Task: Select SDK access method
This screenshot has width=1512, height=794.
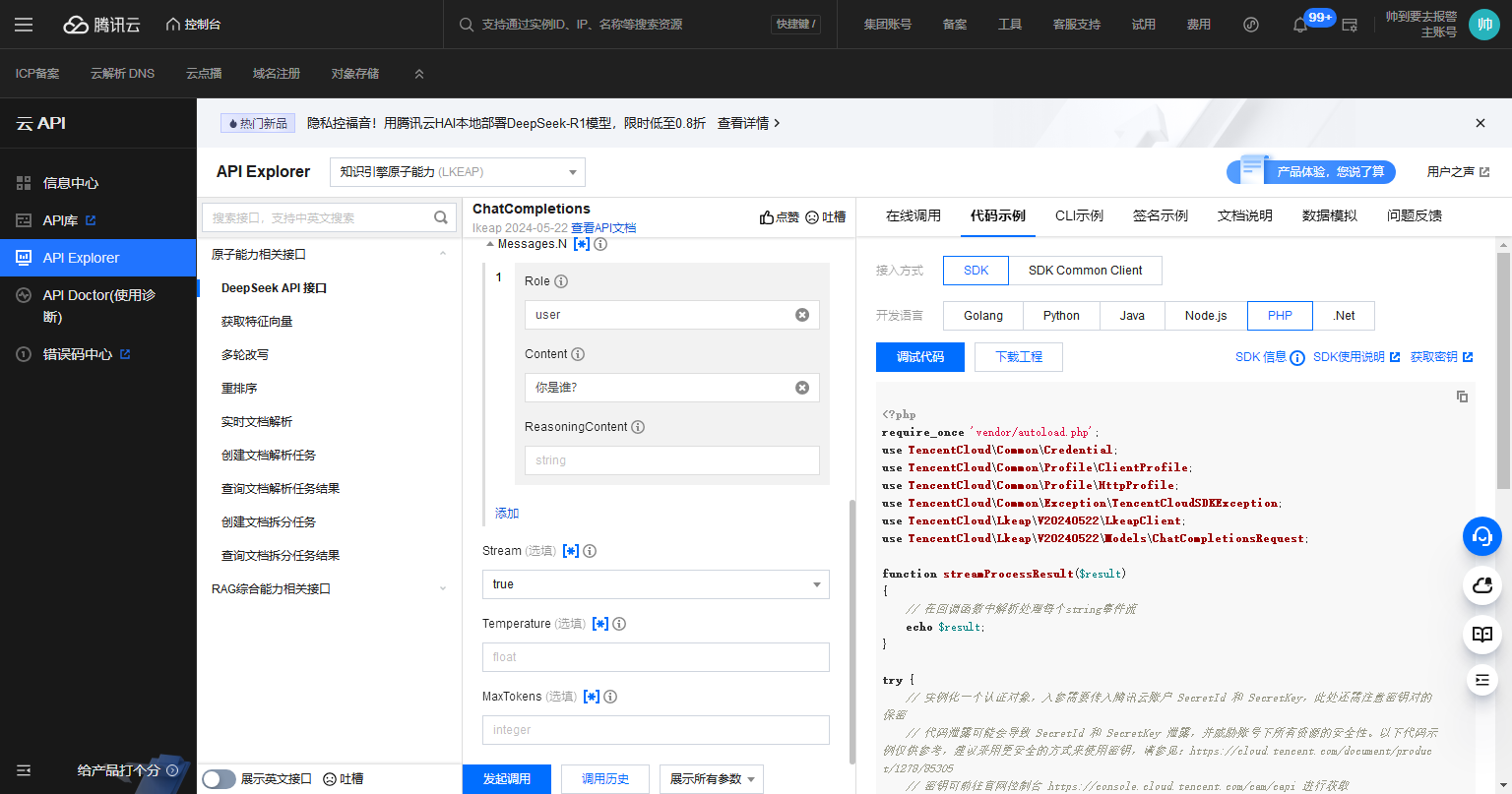Action: click(x=976, y=271)
